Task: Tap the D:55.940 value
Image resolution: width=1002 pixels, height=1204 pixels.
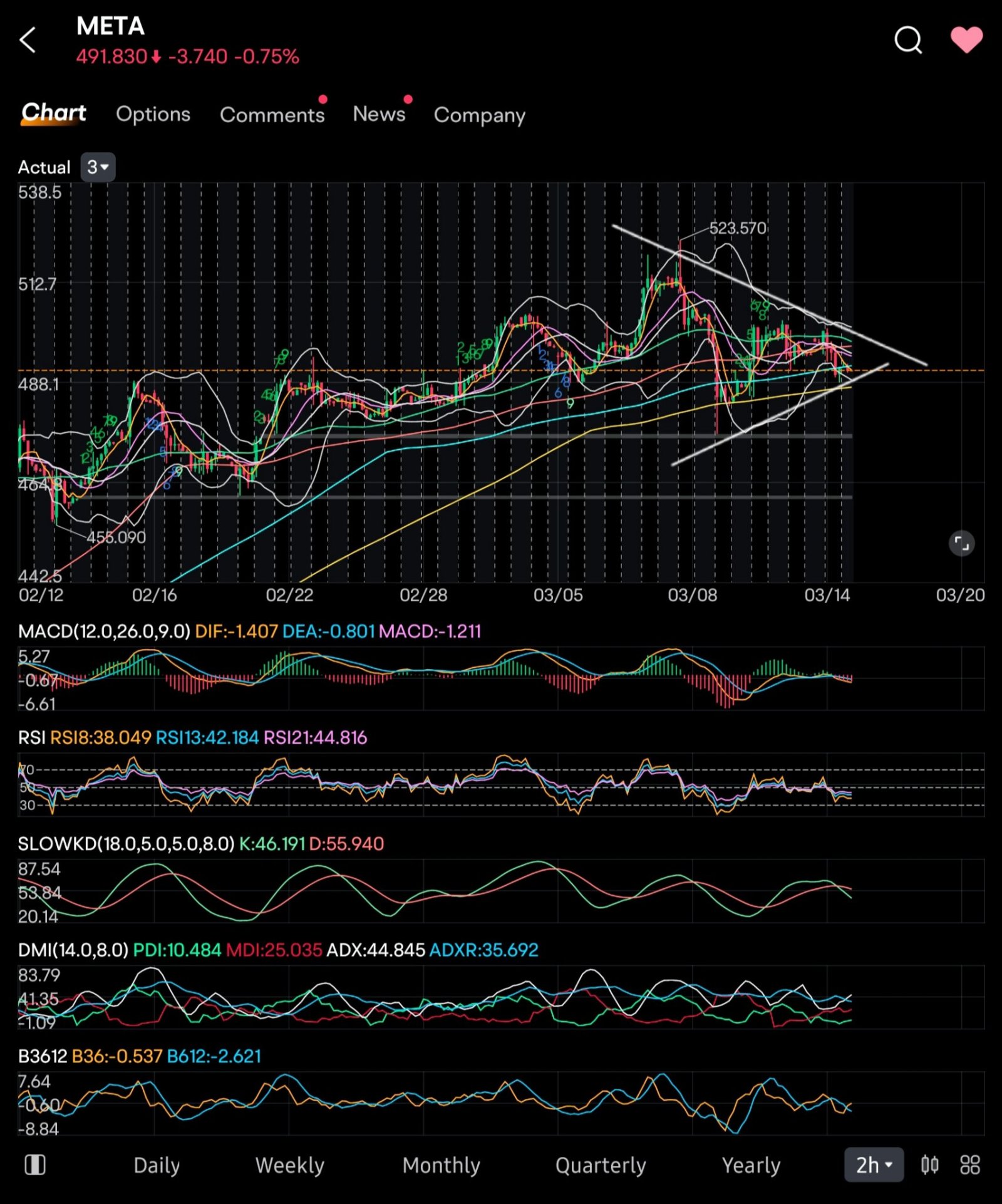Action: tap(346, 844)
